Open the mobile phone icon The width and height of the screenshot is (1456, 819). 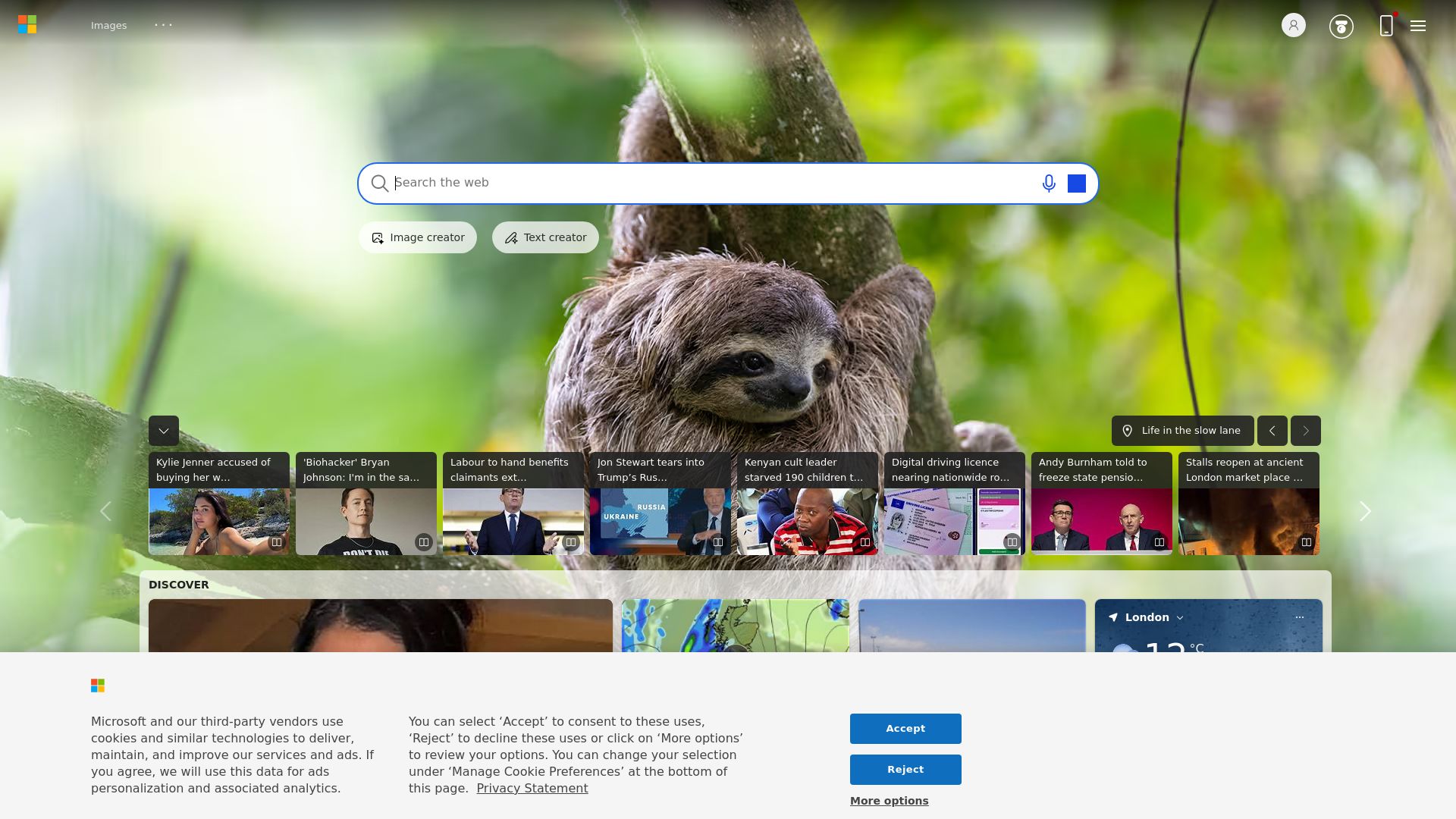point(1386,26)
